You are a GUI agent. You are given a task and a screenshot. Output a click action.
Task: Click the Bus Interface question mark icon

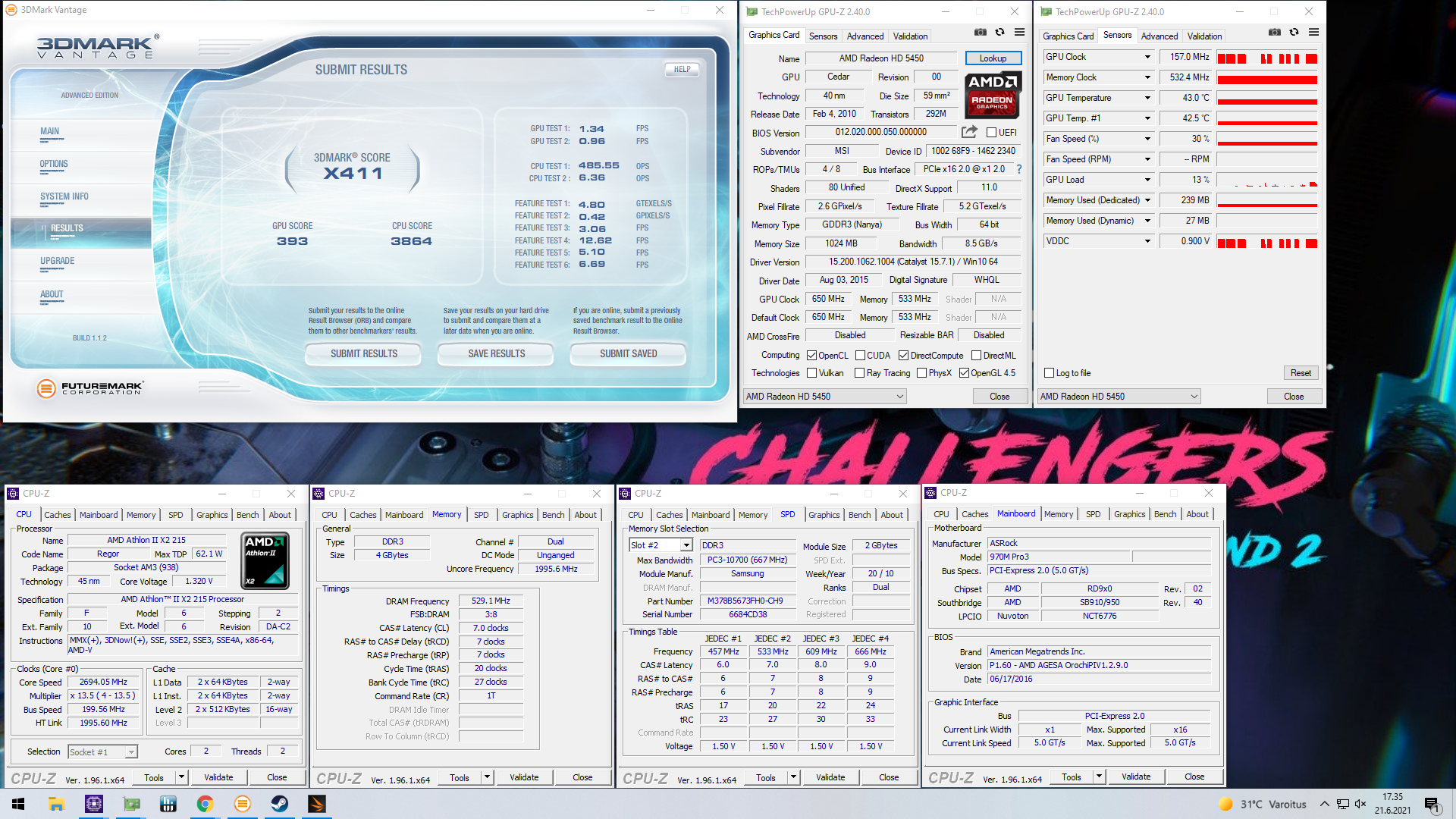[x=1018, y=169]
